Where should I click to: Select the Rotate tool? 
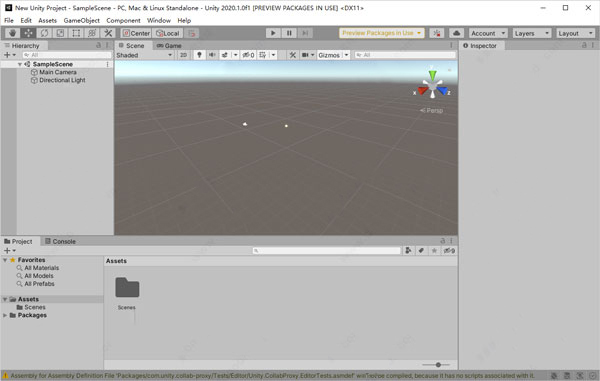pos(44,33)
